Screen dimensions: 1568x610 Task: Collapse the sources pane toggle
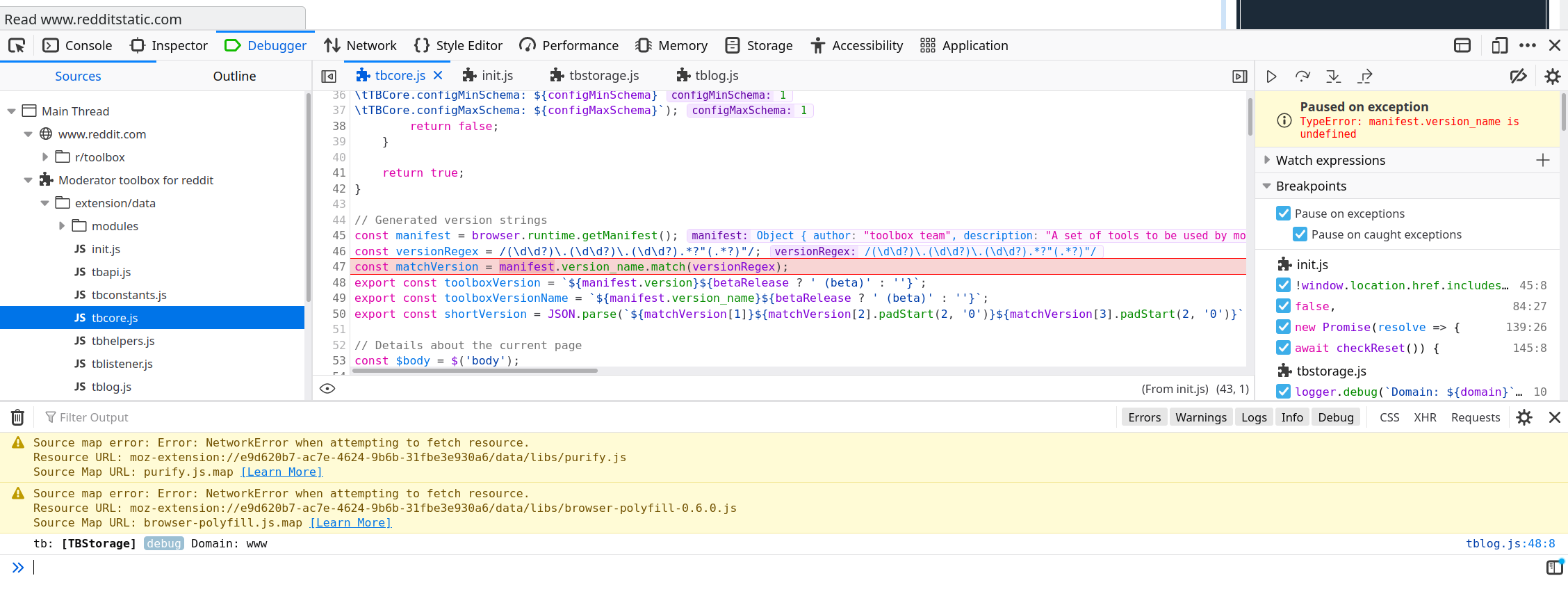coord(329,77)
